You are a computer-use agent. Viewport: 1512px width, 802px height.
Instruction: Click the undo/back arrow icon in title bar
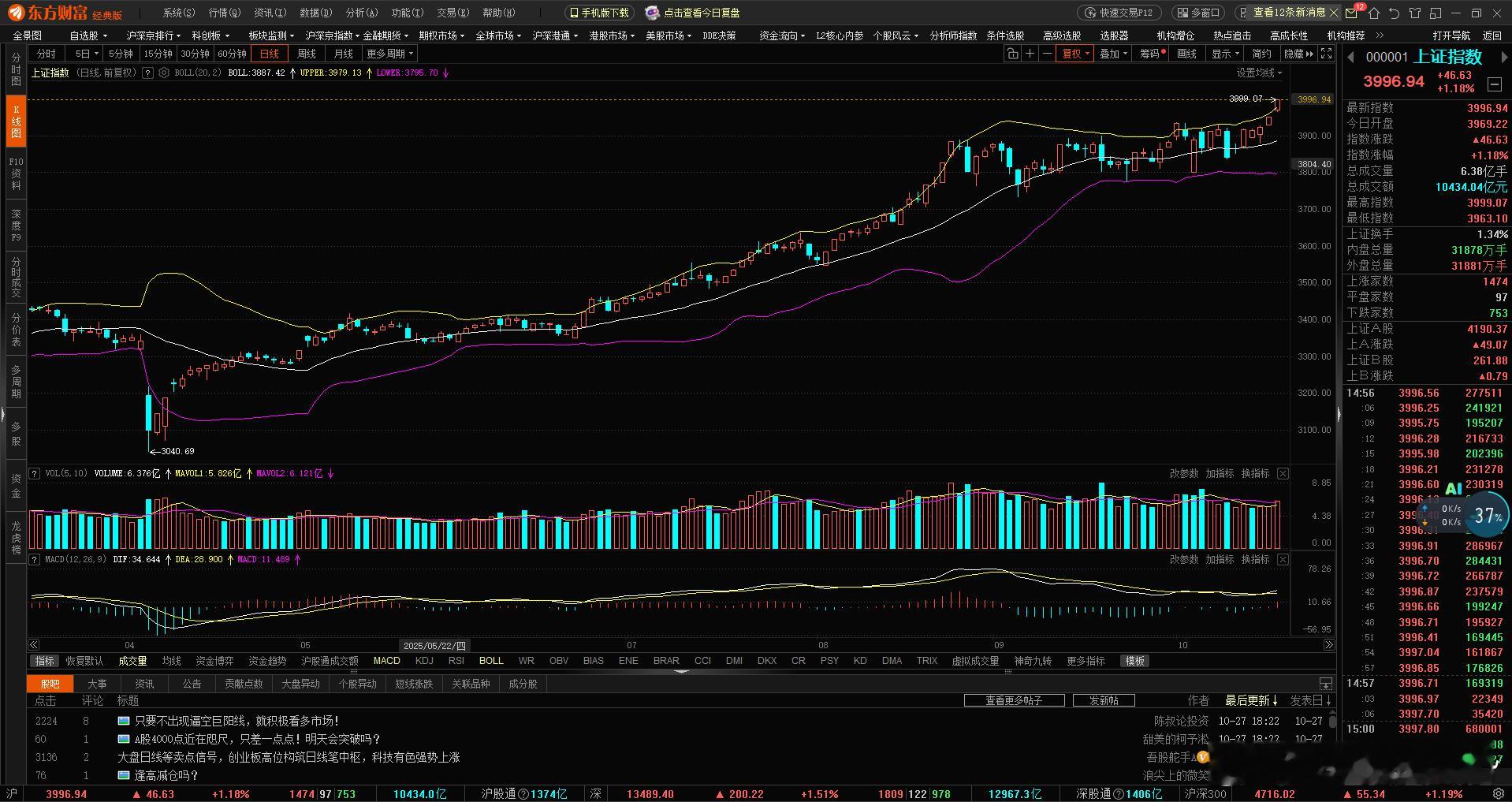1394,13
